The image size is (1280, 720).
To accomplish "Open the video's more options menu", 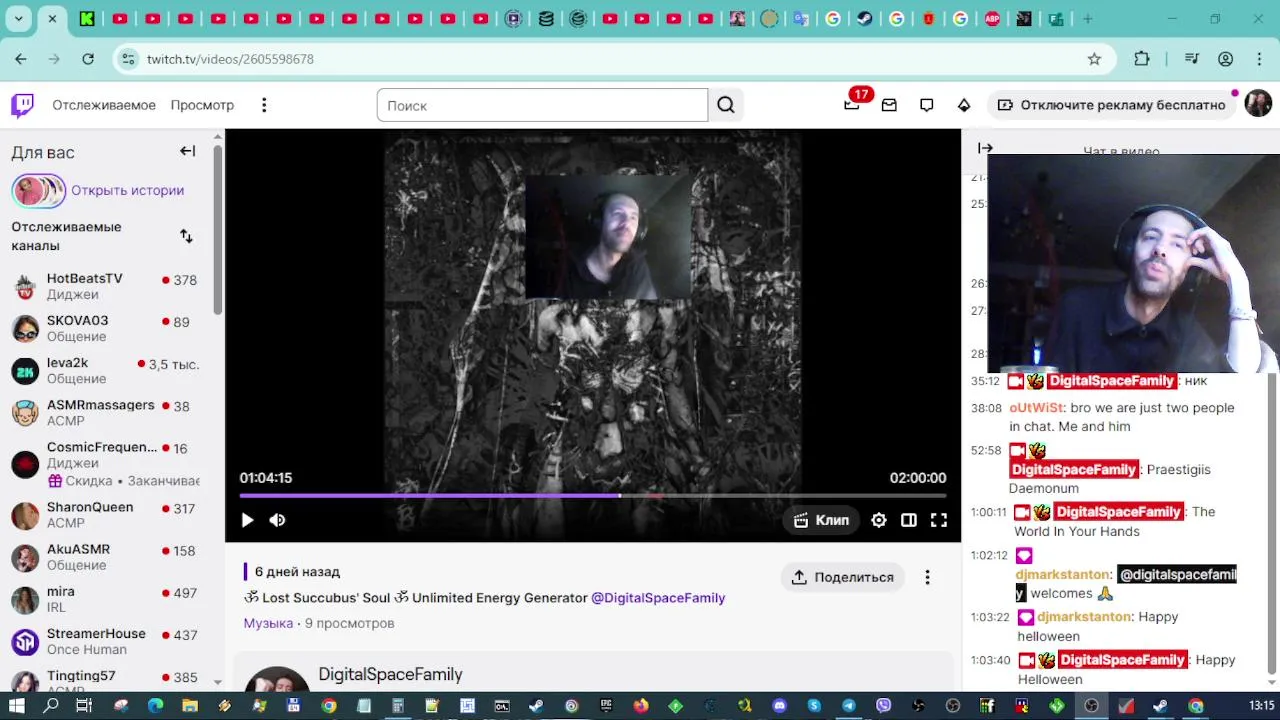I will click(x=927, y=577).
